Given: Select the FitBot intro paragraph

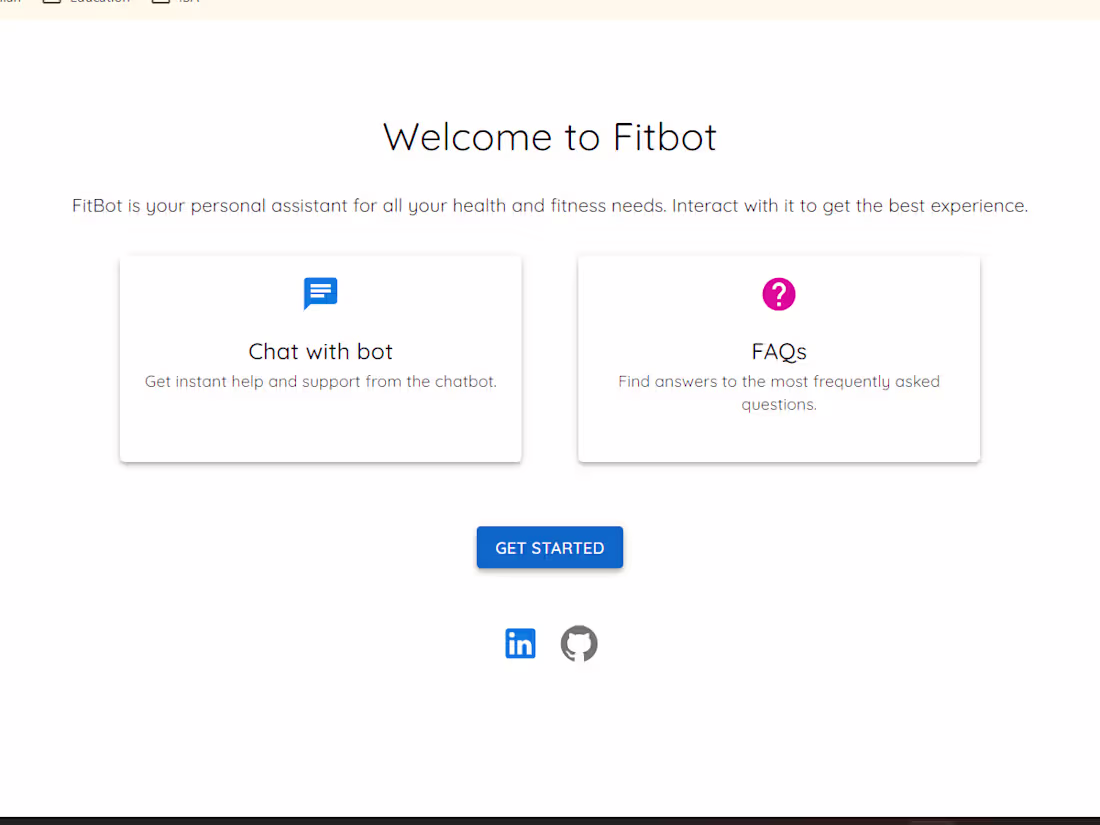Looking at the screenshot, I should (549, 205).
